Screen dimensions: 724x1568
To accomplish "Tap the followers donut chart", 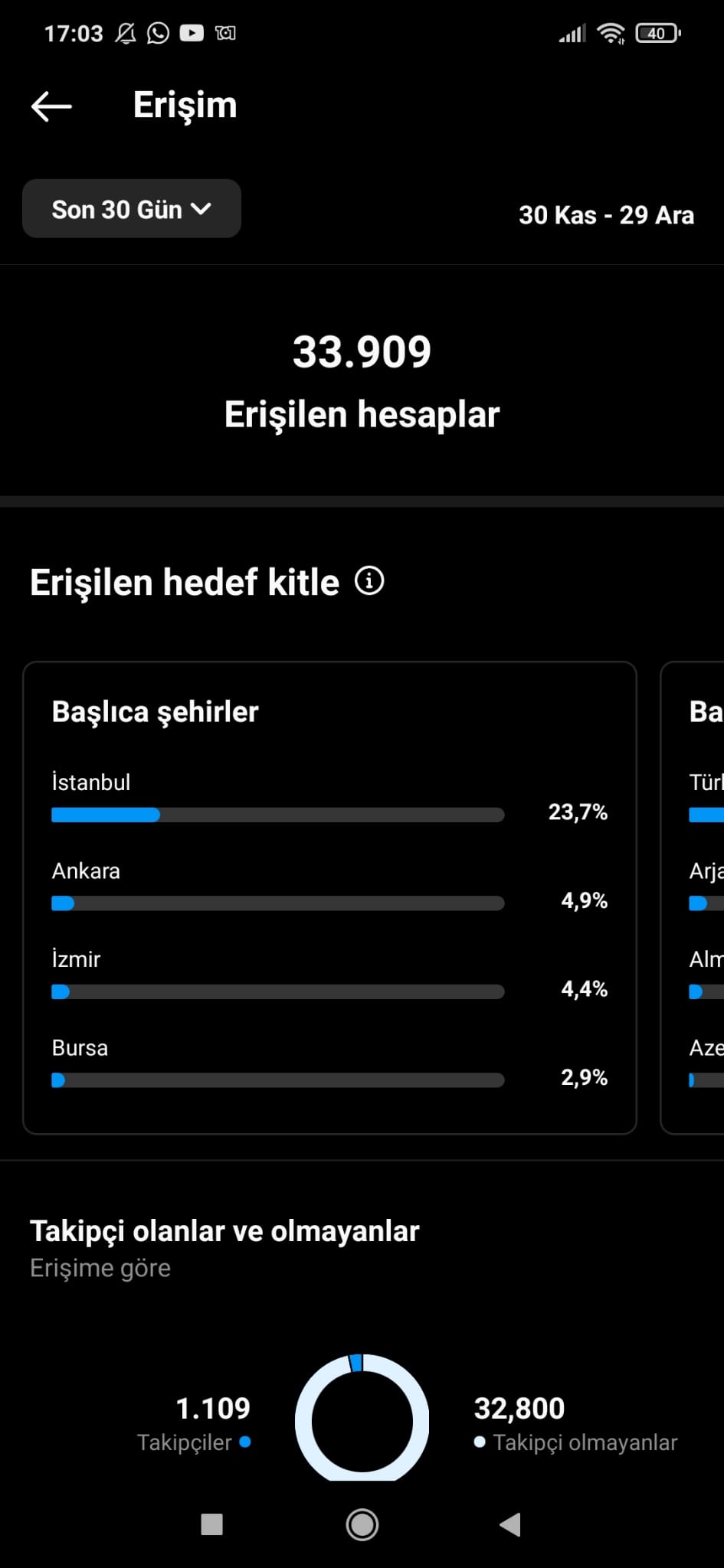I will click(362, 1418).
